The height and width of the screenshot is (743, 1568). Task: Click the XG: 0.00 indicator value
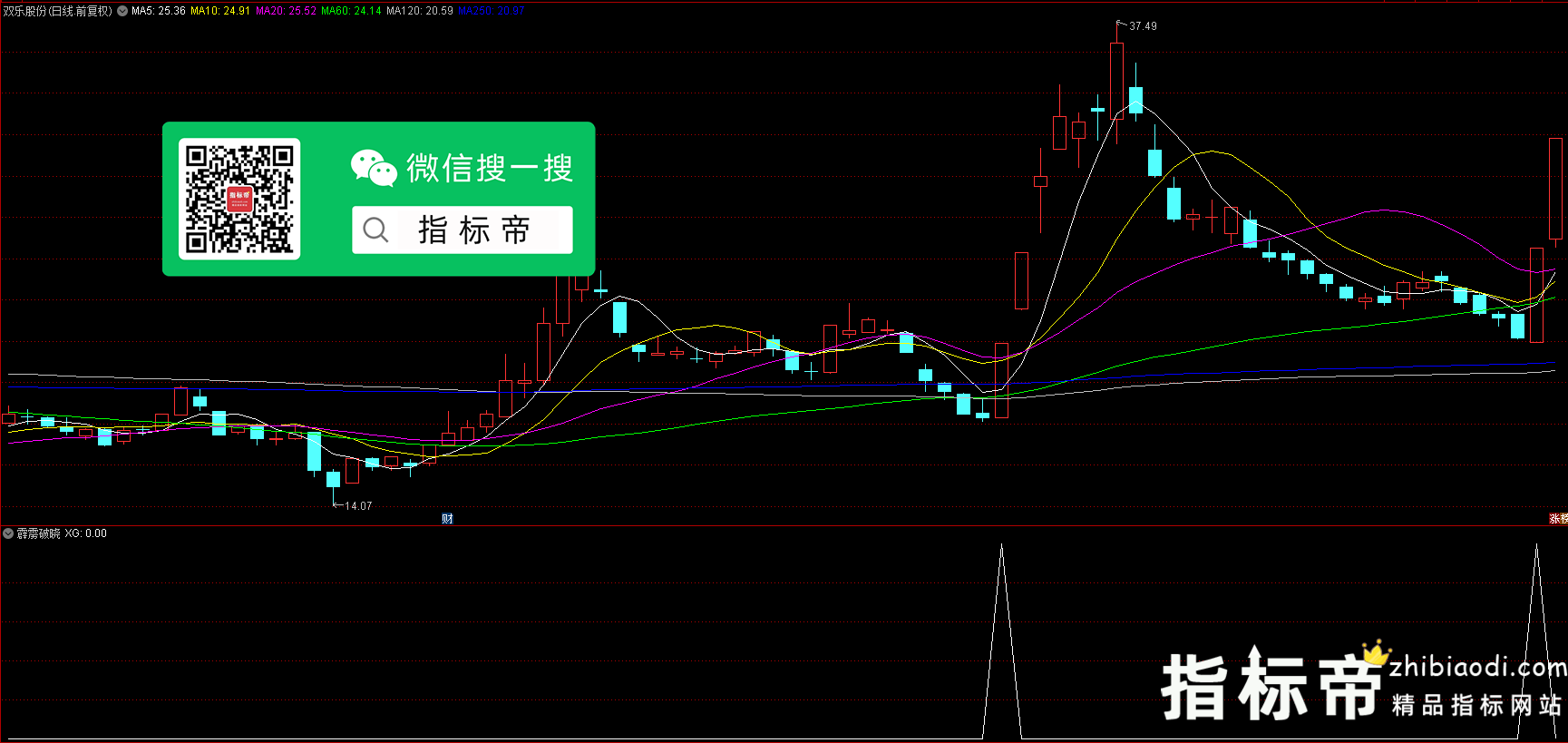[x=86, y=533]
